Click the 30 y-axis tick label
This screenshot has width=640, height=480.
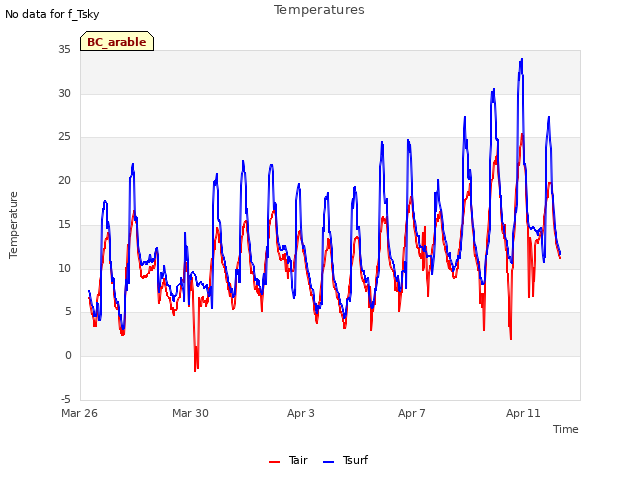pyautogui.click(x=64, y=93)
